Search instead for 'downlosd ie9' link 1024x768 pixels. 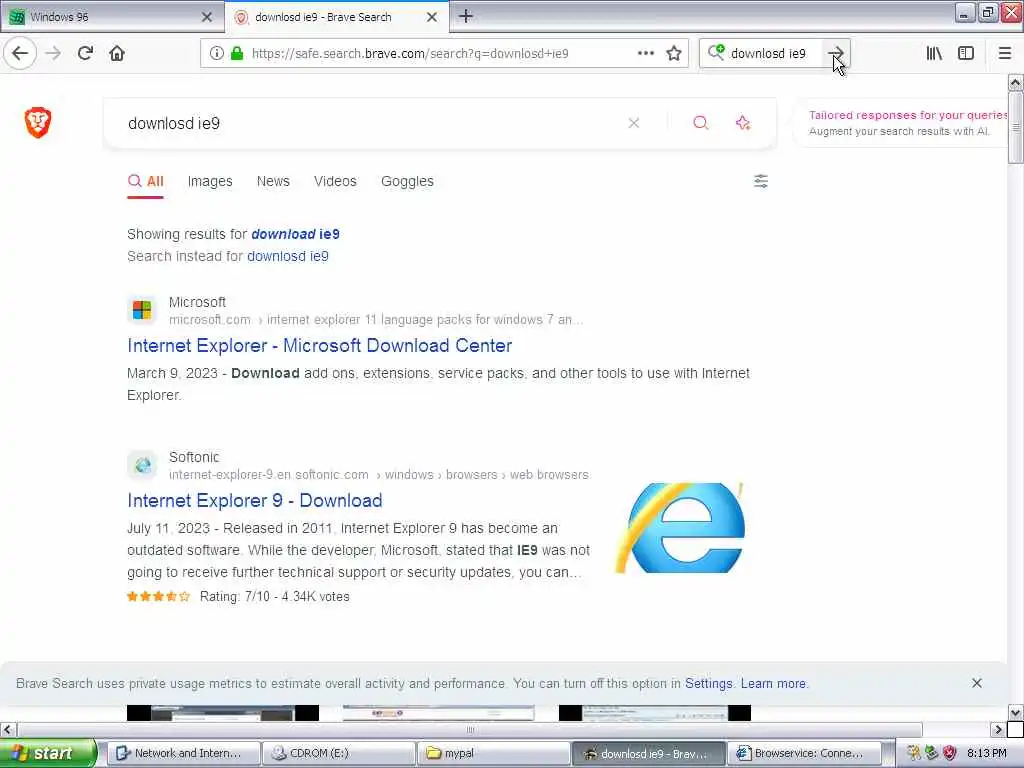[287, 256]
